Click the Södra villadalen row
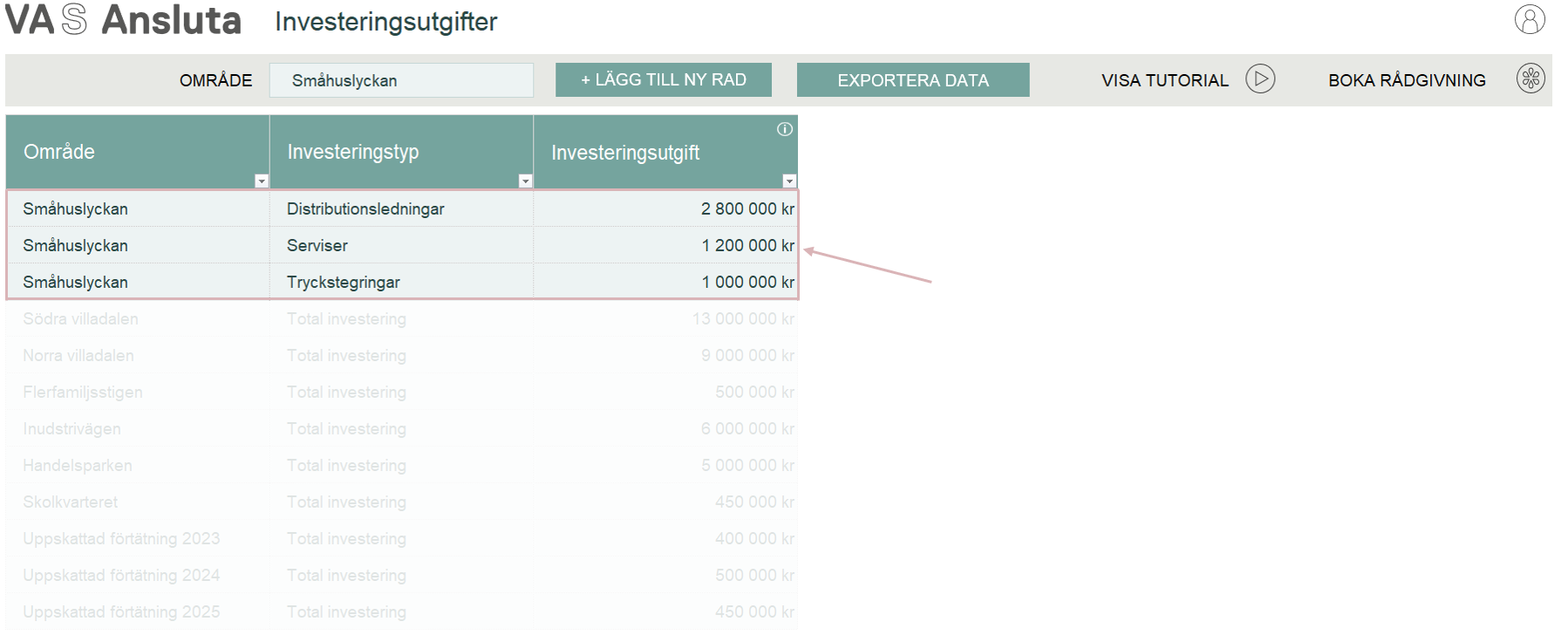The height and width of the screenshot is (642, 1568). [x=402, y=318]
